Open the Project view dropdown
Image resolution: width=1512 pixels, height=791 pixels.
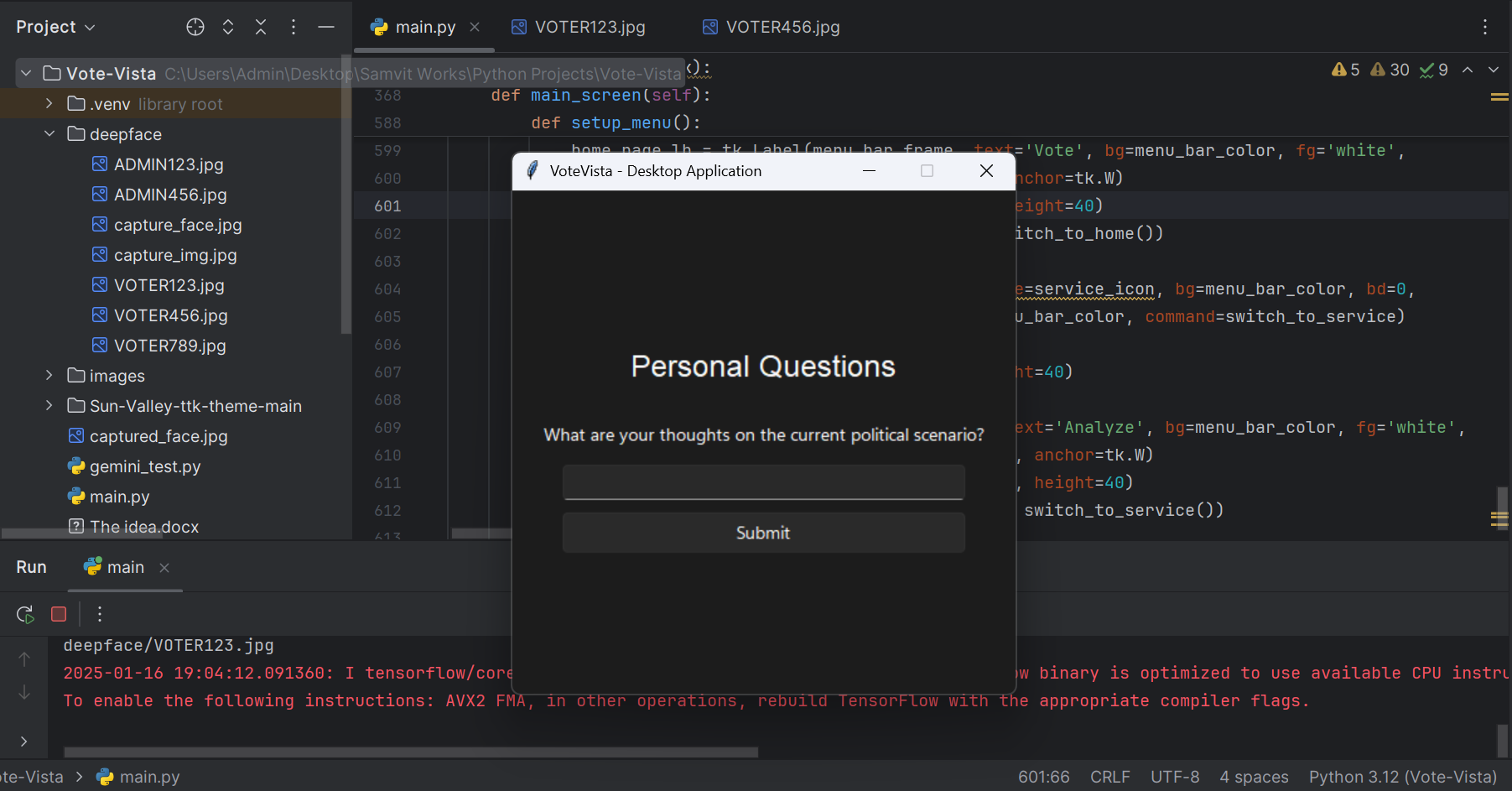click(55, 27)
